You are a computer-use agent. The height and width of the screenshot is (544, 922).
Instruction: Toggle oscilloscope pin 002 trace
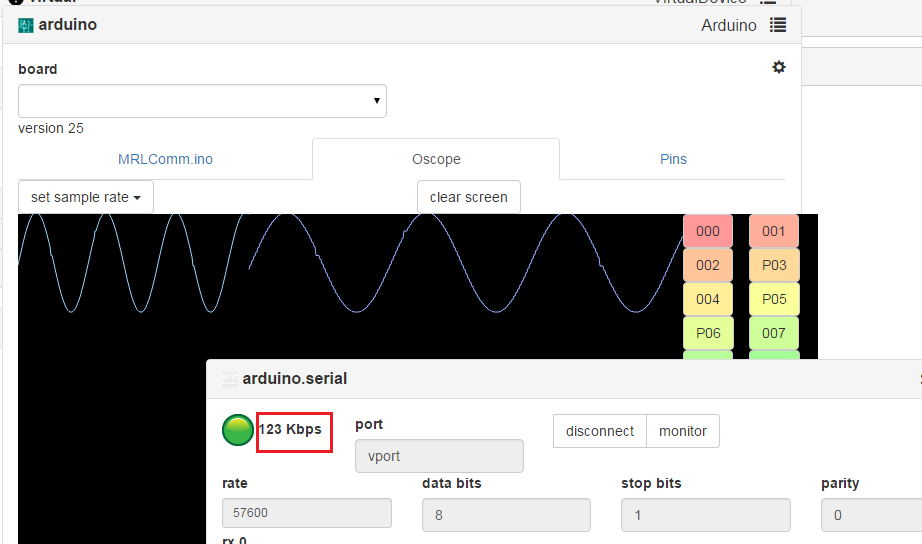point(708,265)
